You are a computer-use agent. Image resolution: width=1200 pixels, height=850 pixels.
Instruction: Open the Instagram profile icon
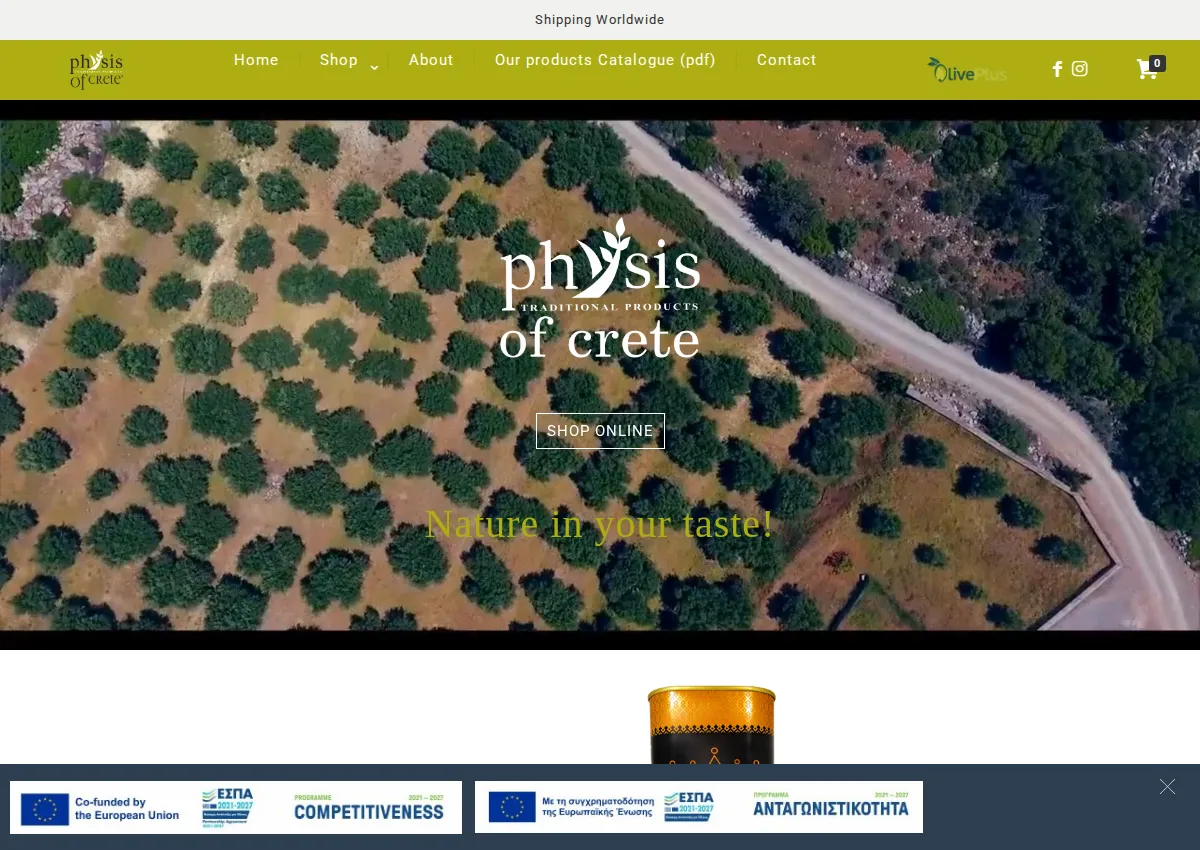[1080, 69]
